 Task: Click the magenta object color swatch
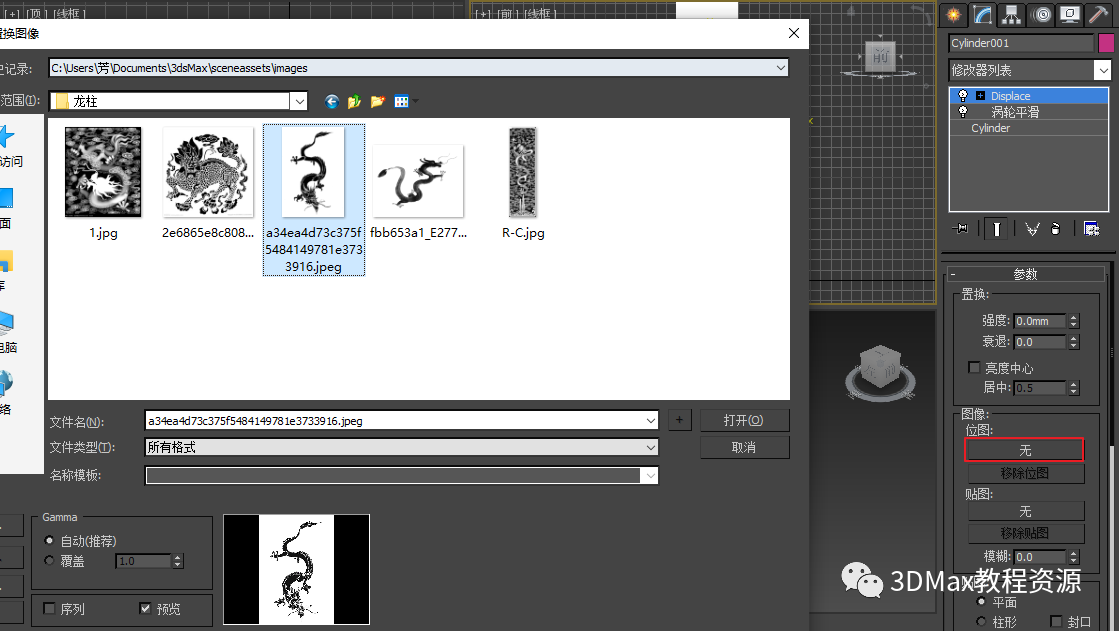coord(1106,43)
